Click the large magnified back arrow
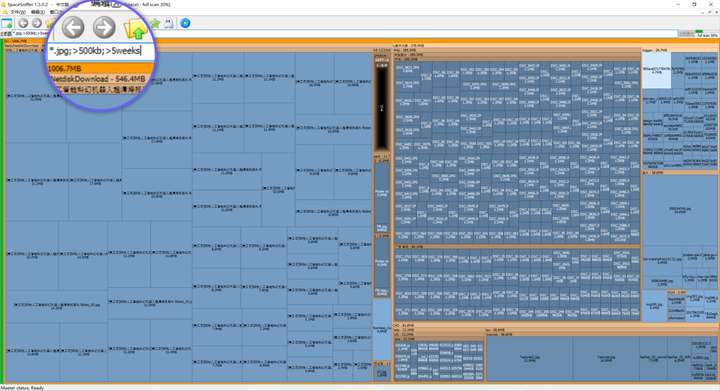Screen dimensions: 720x391 (x=73, y=27)
